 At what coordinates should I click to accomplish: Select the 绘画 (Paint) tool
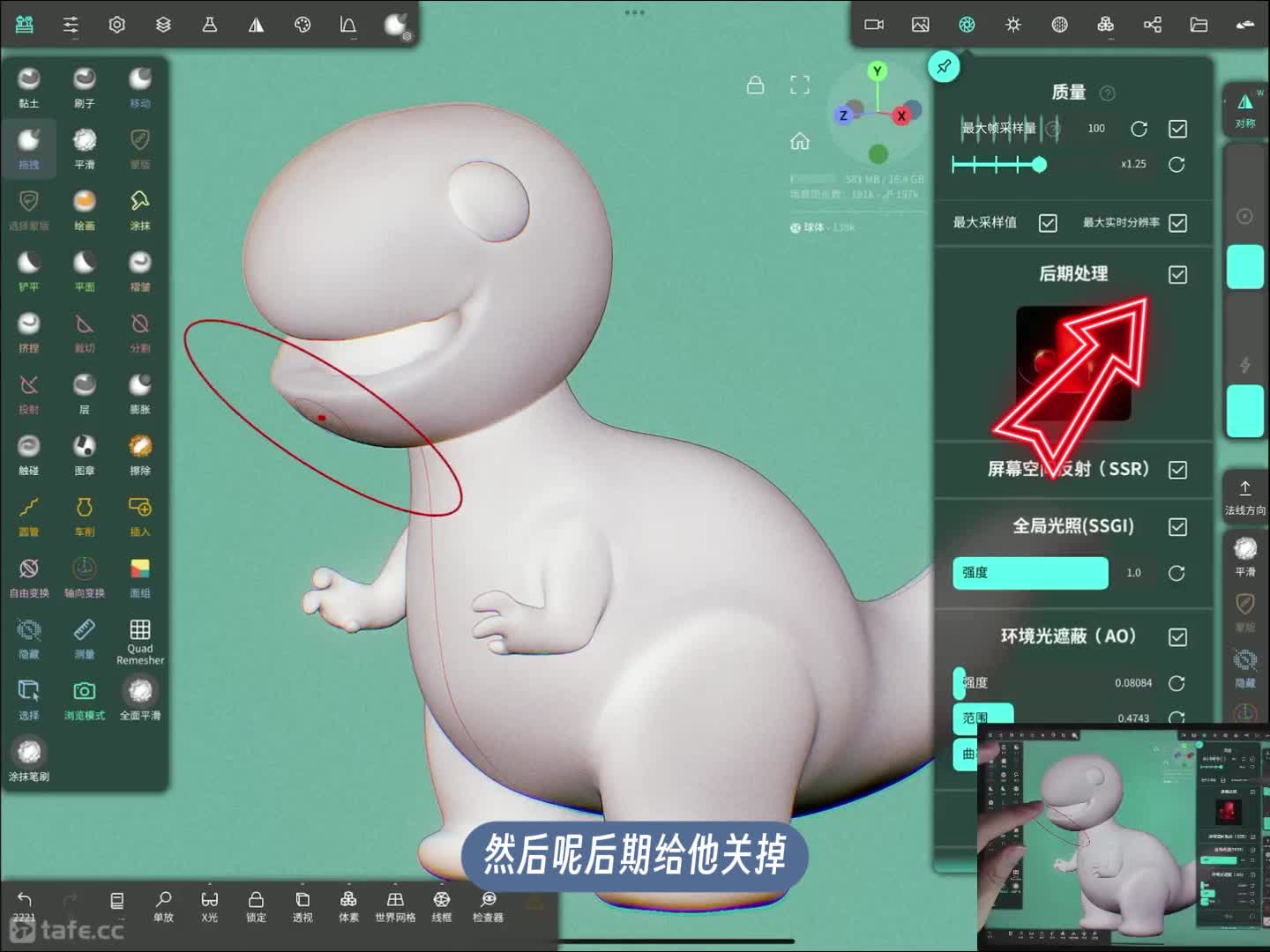tap(85, 209)
